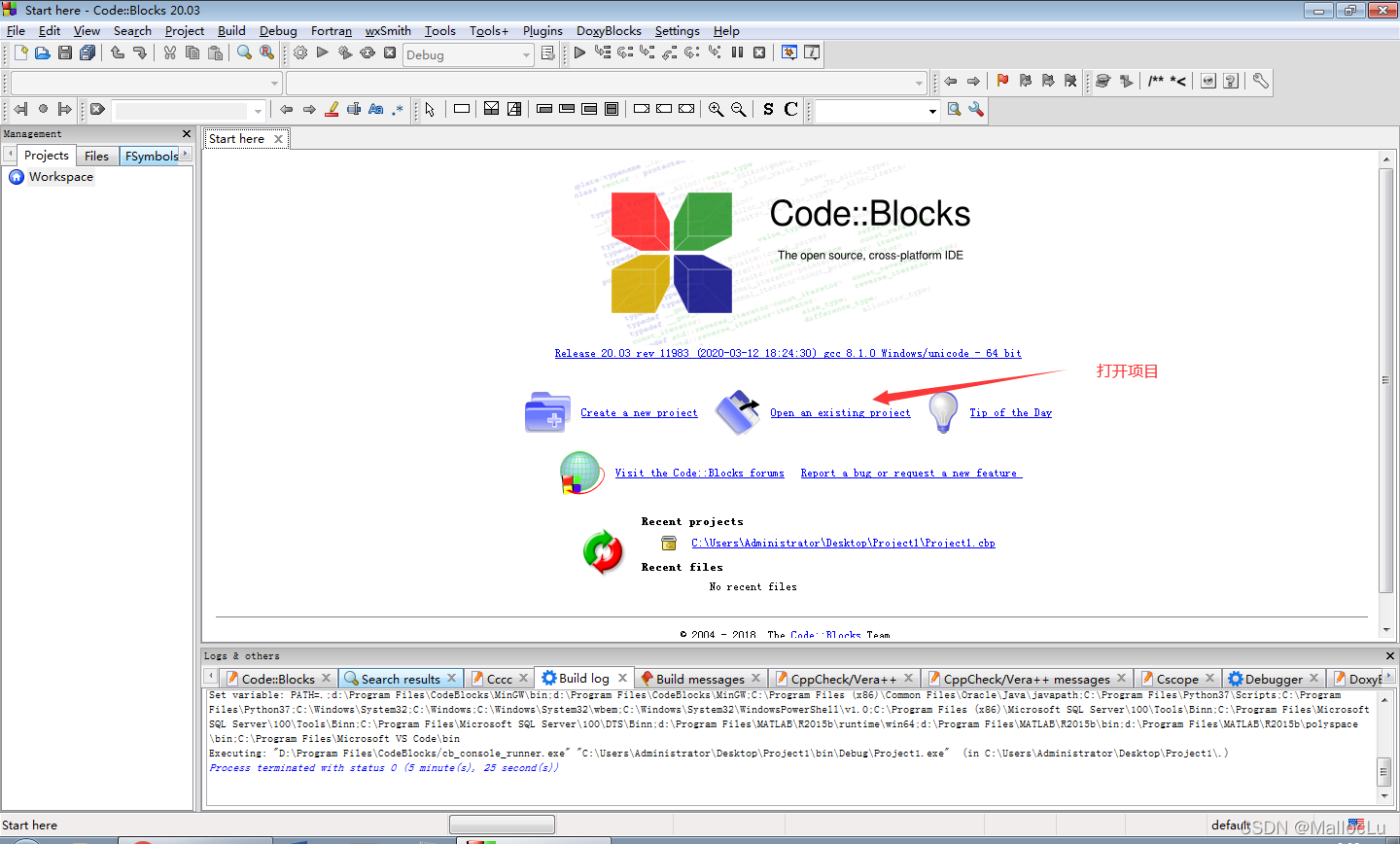Switch to the Build messages tab
This screenshot has width=1400, height=844.
point(700,679)
